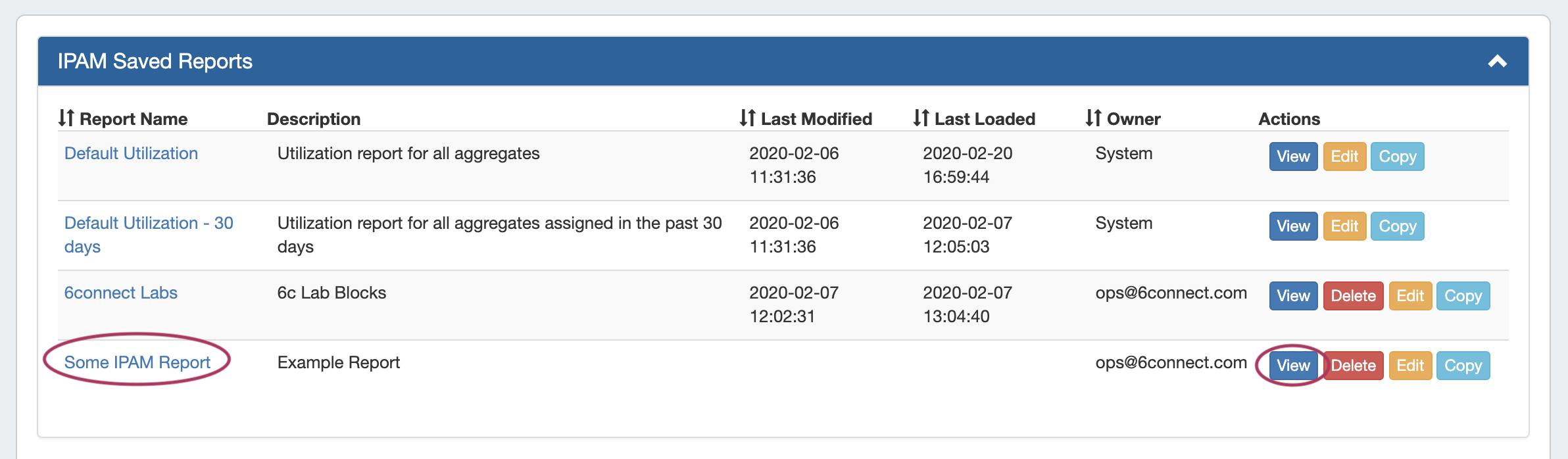View the Default Utilization report

pos(1293,157)
